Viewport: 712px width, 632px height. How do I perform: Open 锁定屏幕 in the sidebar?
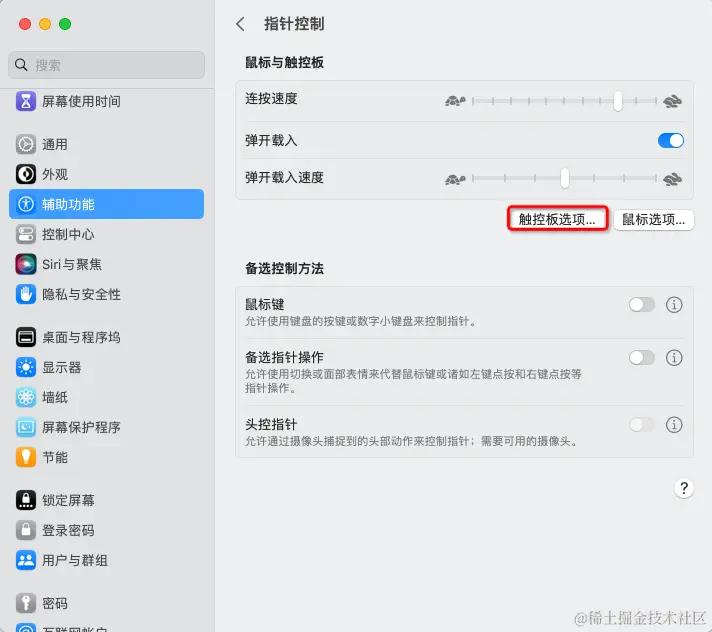pos(106,500)
